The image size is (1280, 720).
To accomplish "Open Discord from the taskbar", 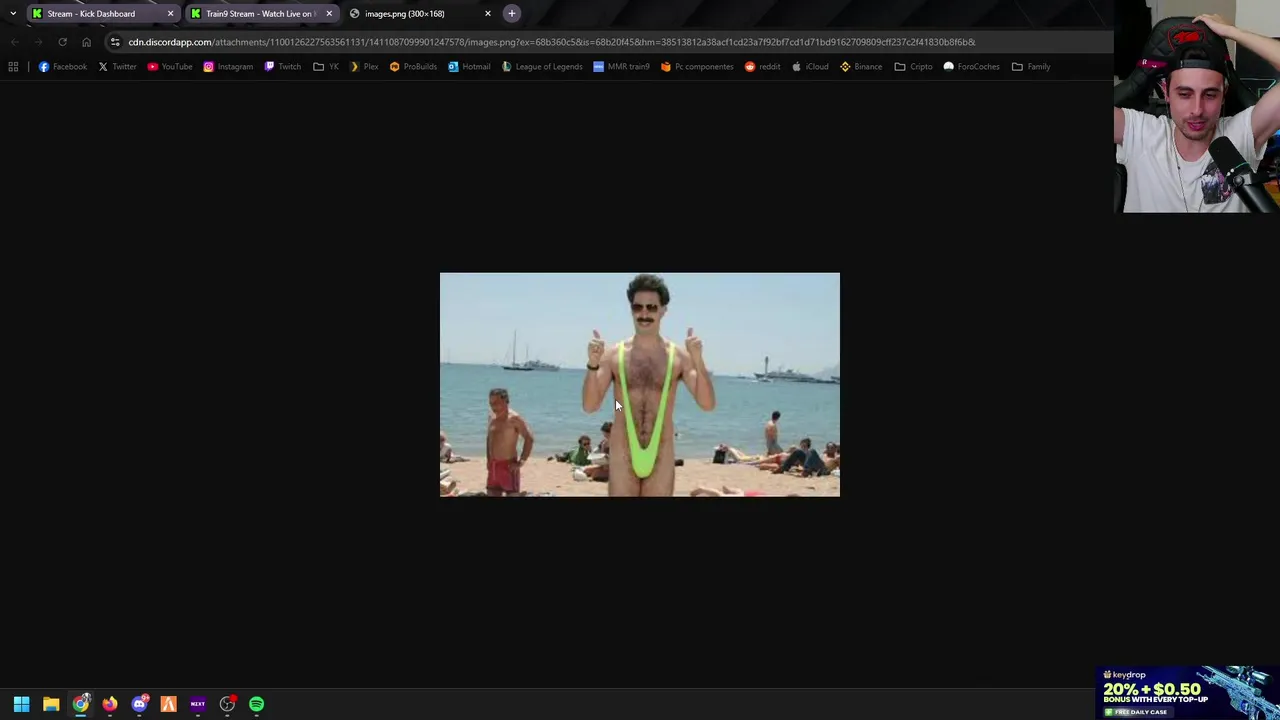I will pos(139,704).
